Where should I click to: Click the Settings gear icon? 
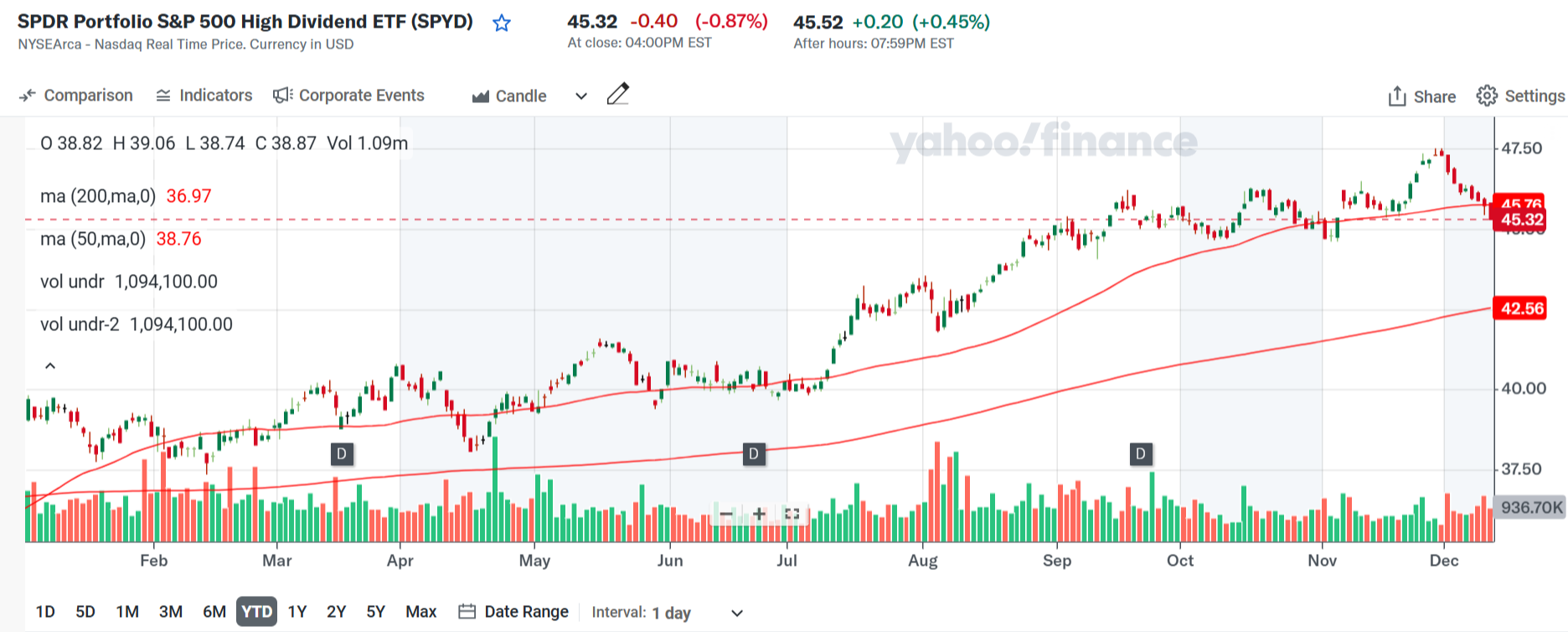[1487, 96]
